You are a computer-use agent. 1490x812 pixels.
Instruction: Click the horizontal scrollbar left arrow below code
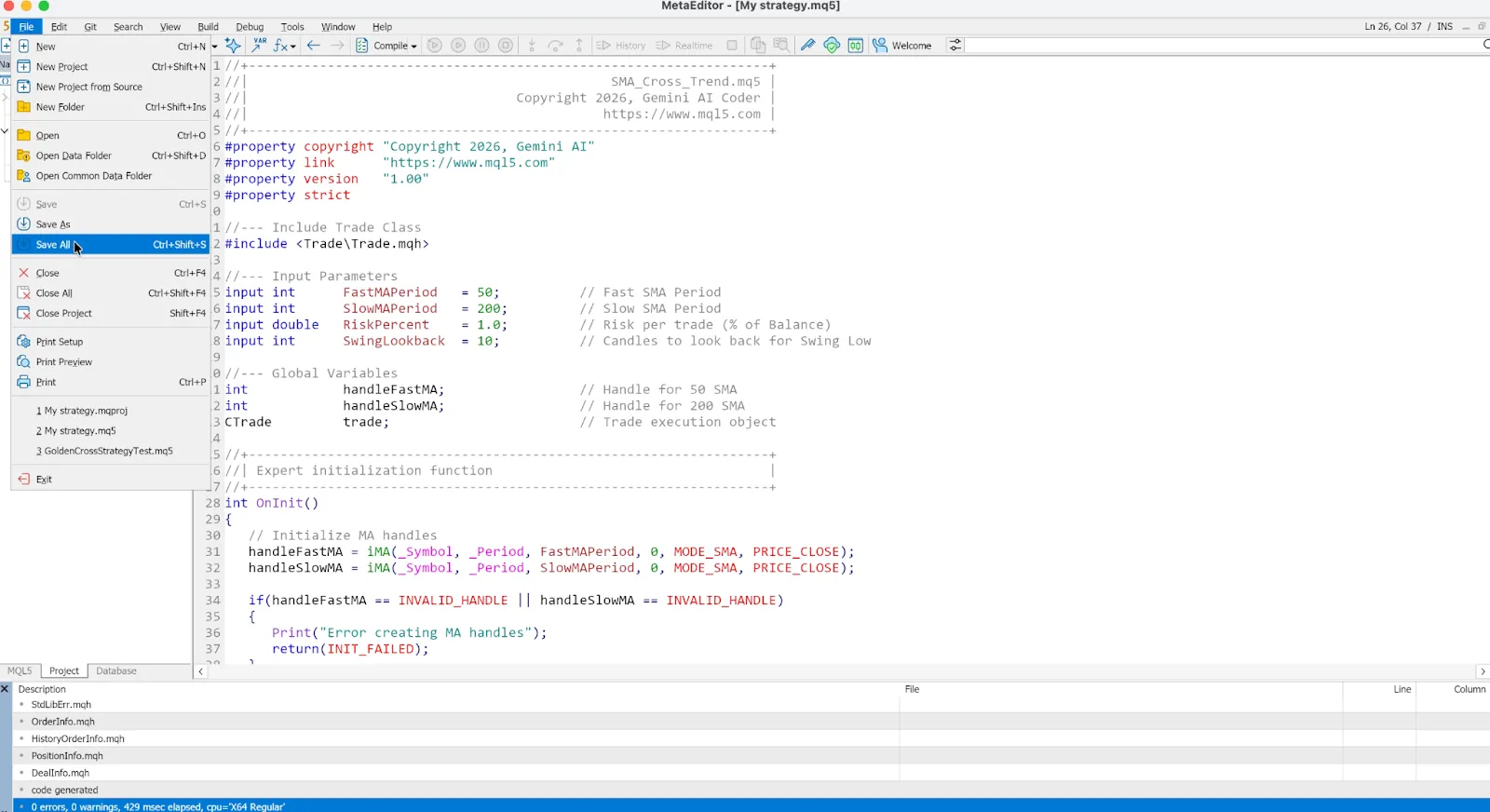tap(200, 671)
